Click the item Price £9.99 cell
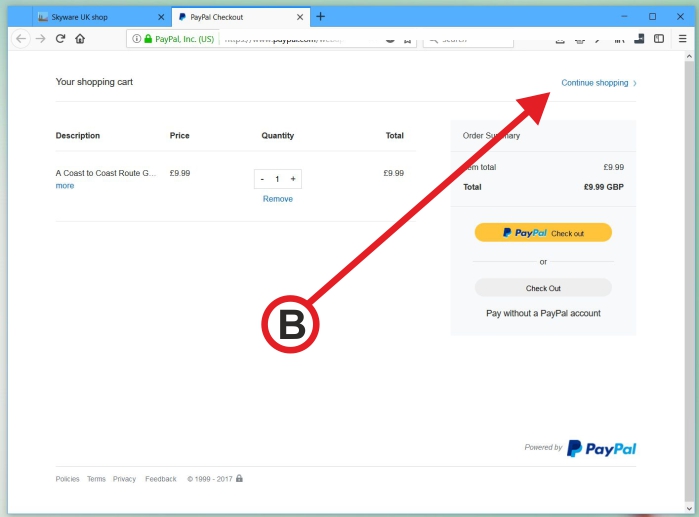Image resolution: width=699 pixels, height=517 pixels. 180,173
